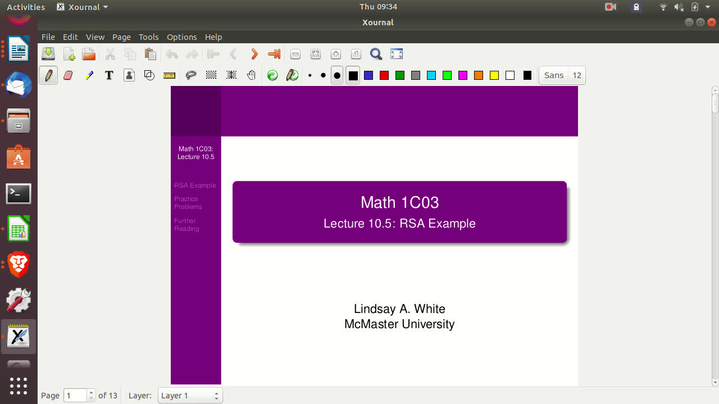Viewport: 719px width, 404px height.
Task: Jump to the first page
Action: click(213, 54)
